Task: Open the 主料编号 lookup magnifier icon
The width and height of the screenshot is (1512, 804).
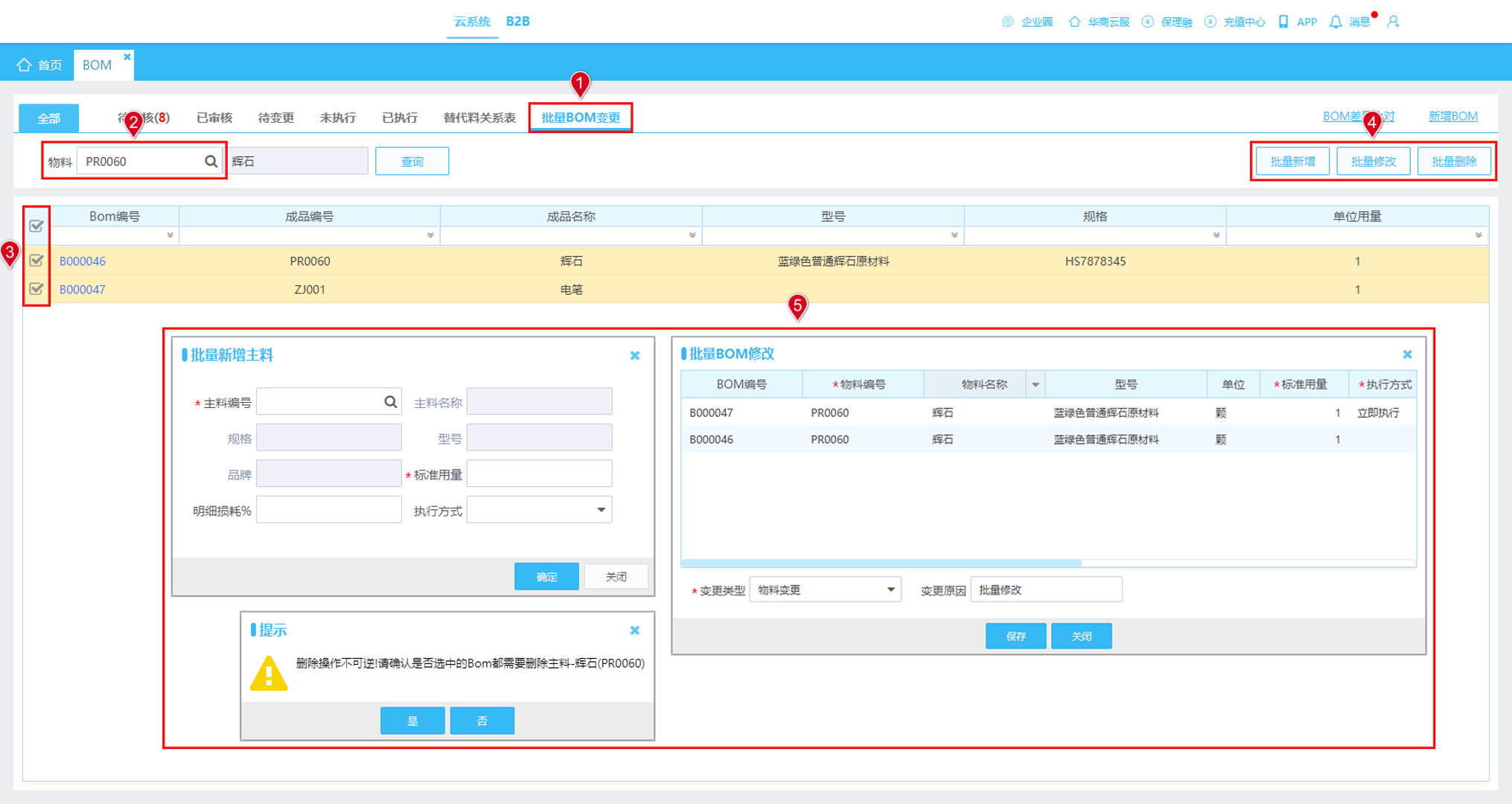Action: (x=390, y=402)
